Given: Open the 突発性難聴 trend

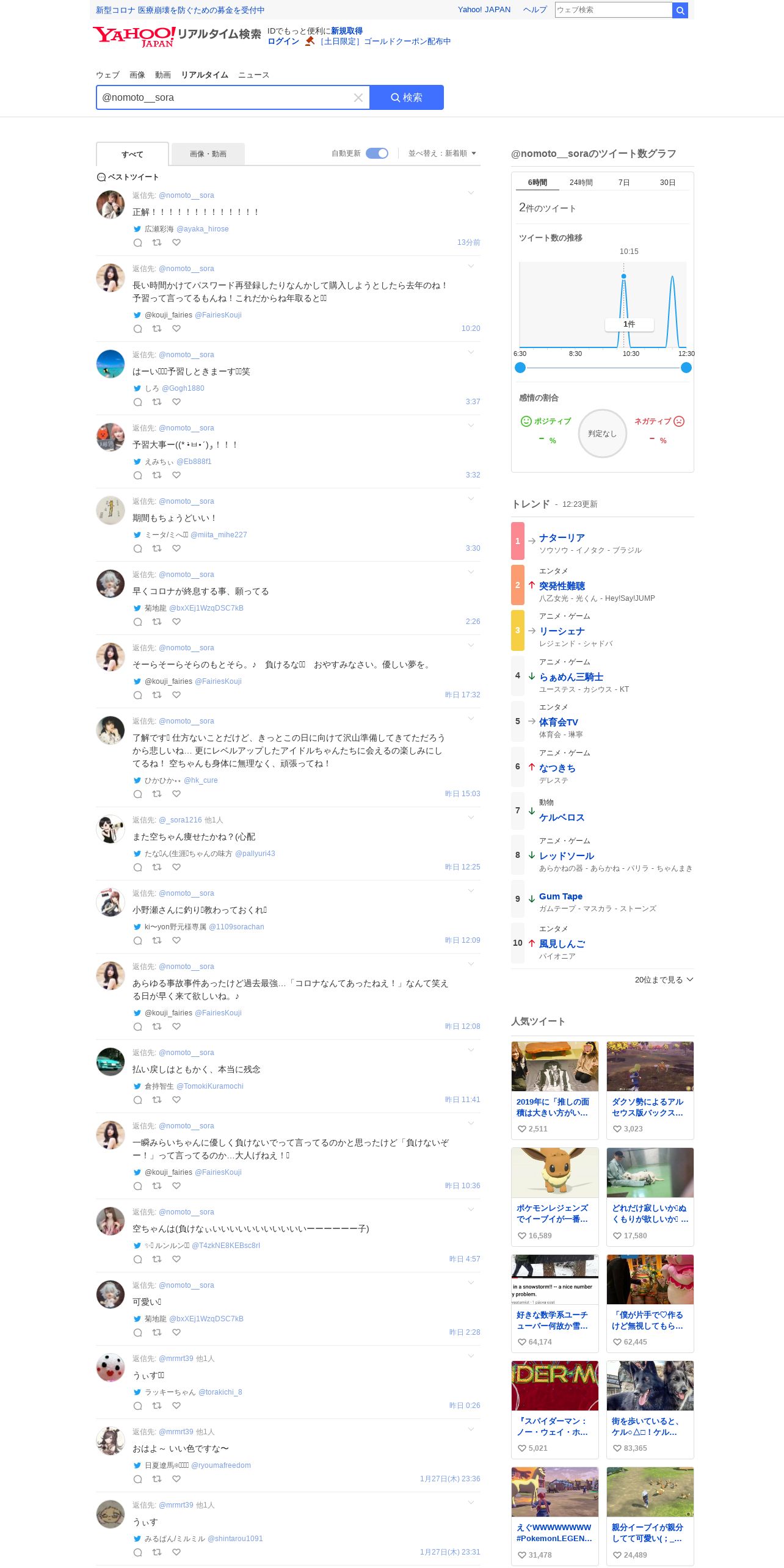Looking at the screenshot, I should click(562, 586).
